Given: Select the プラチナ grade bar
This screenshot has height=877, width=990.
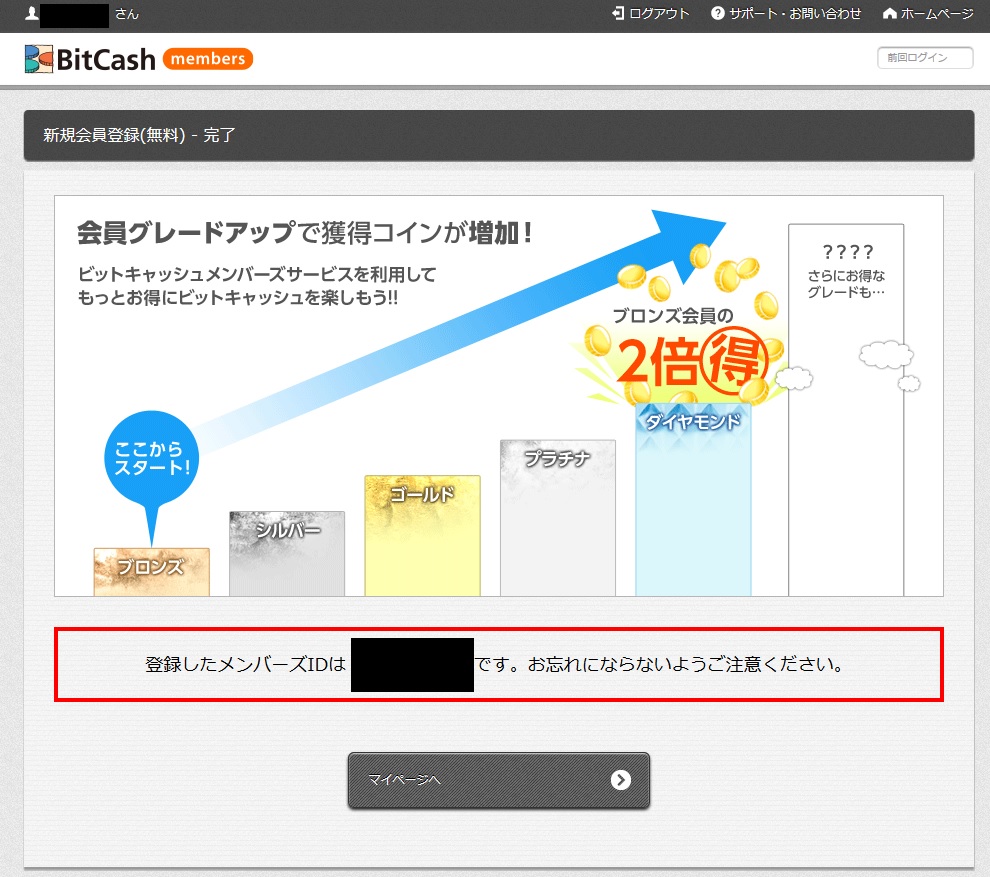Looking at the screenshot, I should [557, 520].
